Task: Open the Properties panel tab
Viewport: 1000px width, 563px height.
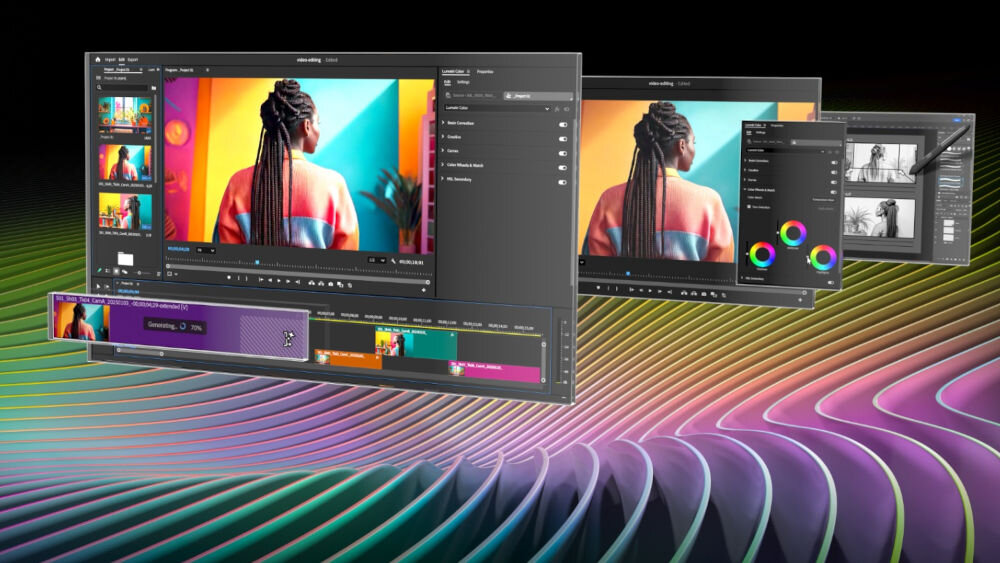Action: click(485, 72)
